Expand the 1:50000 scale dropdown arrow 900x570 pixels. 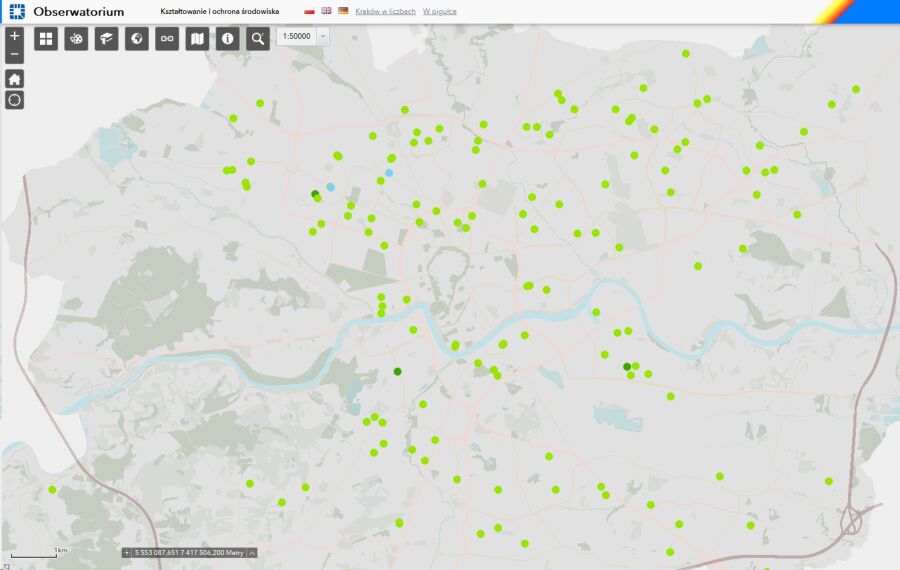pyautogui.click(x=322, y=36)
